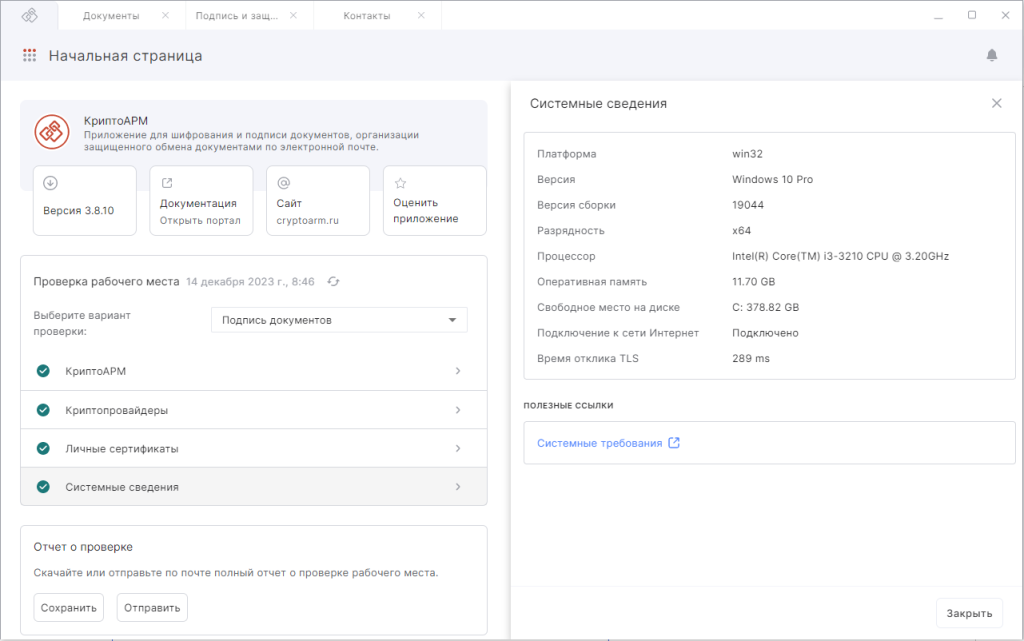The width and height of the screenshot is (1024, 641).
Task: Select the Криптопровайдеры row label
Action: (x=117, y=410)
